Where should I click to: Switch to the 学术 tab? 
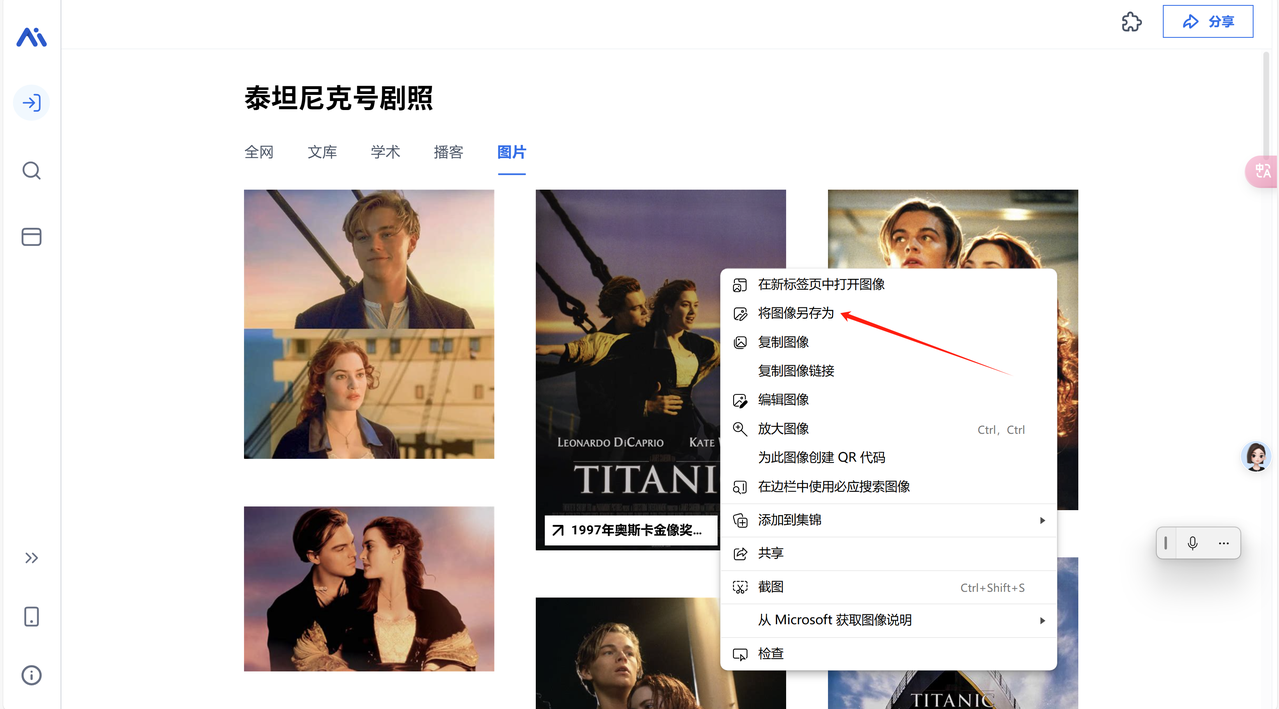pos(385,152)
